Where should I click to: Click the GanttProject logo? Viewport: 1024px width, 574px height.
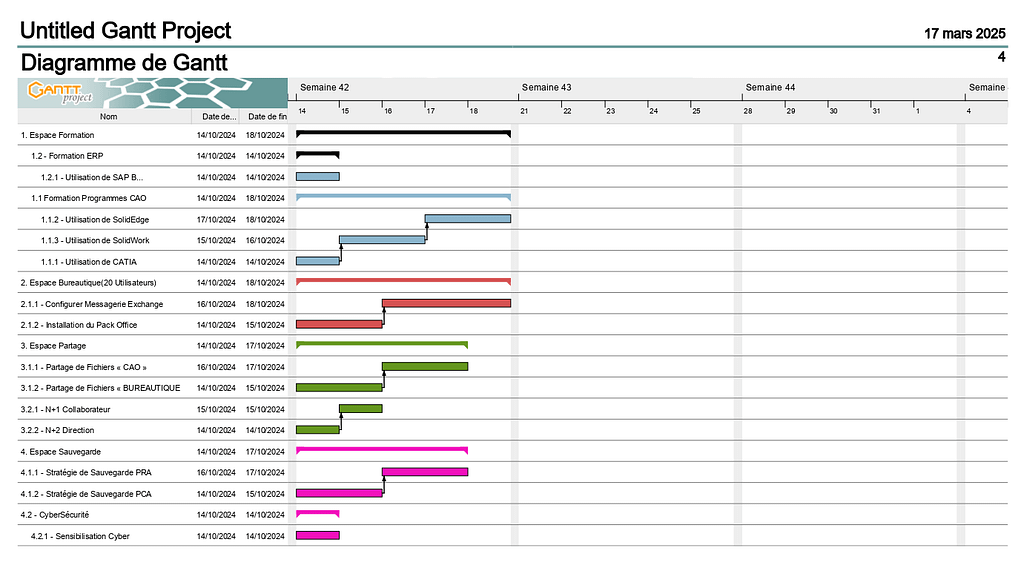(60, 93)
